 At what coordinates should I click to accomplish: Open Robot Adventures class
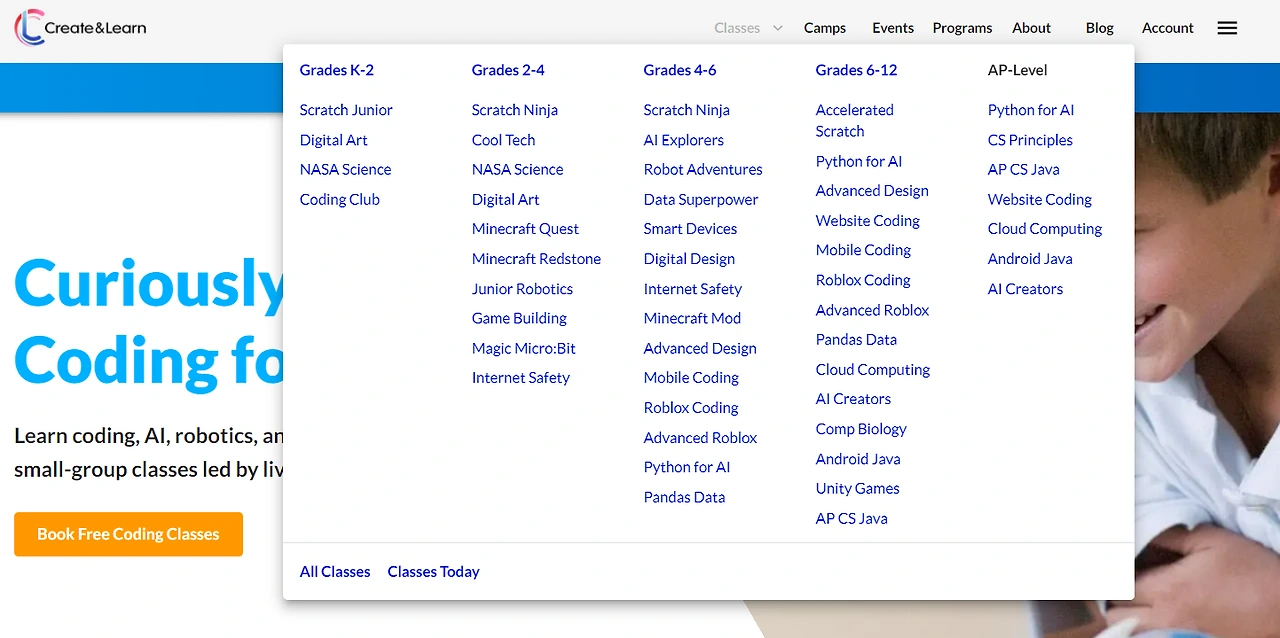click(x=703, y=170)
